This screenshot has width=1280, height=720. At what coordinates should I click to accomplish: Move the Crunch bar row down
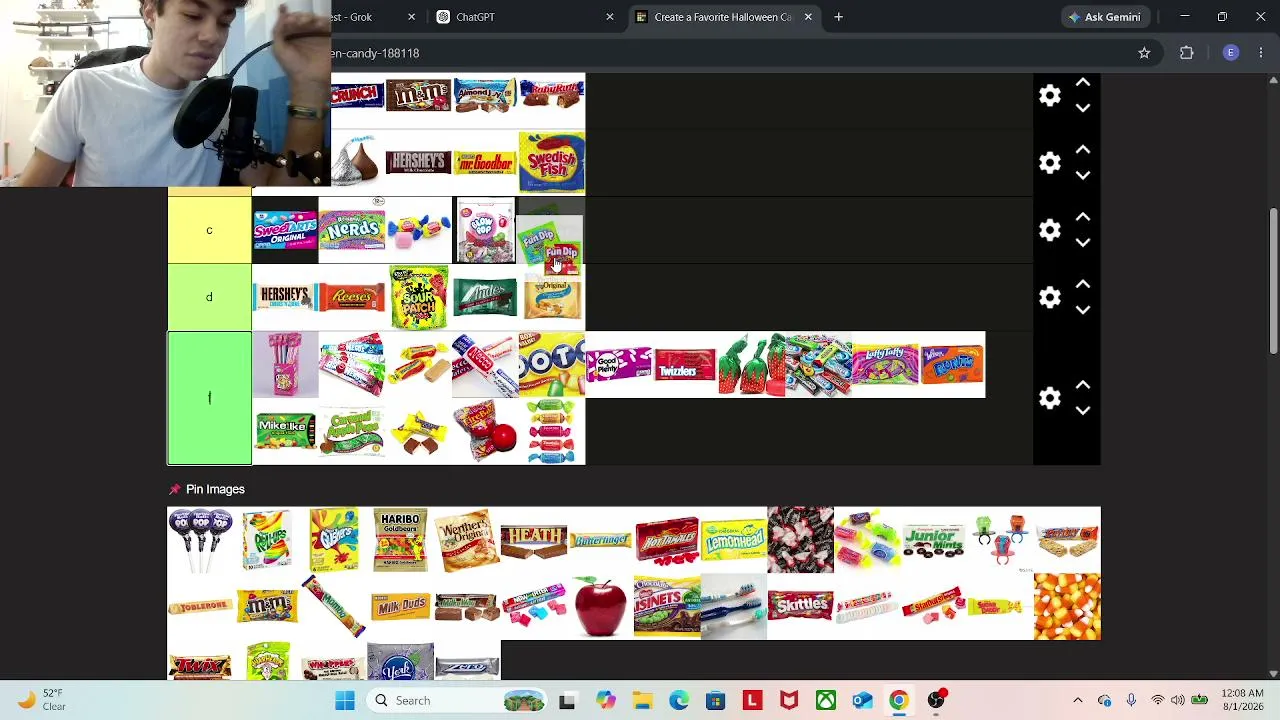coord(1083,108)
